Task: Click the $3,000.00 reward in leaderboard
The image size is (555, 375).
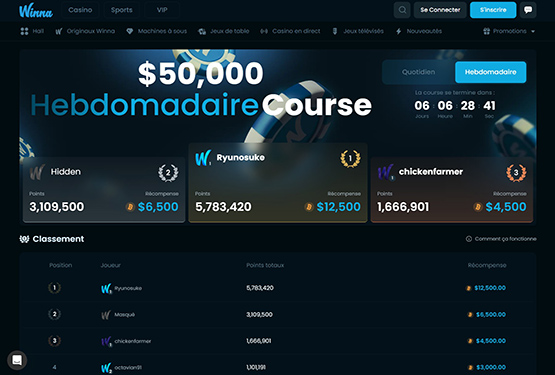Action: click(x=491, y=367)
